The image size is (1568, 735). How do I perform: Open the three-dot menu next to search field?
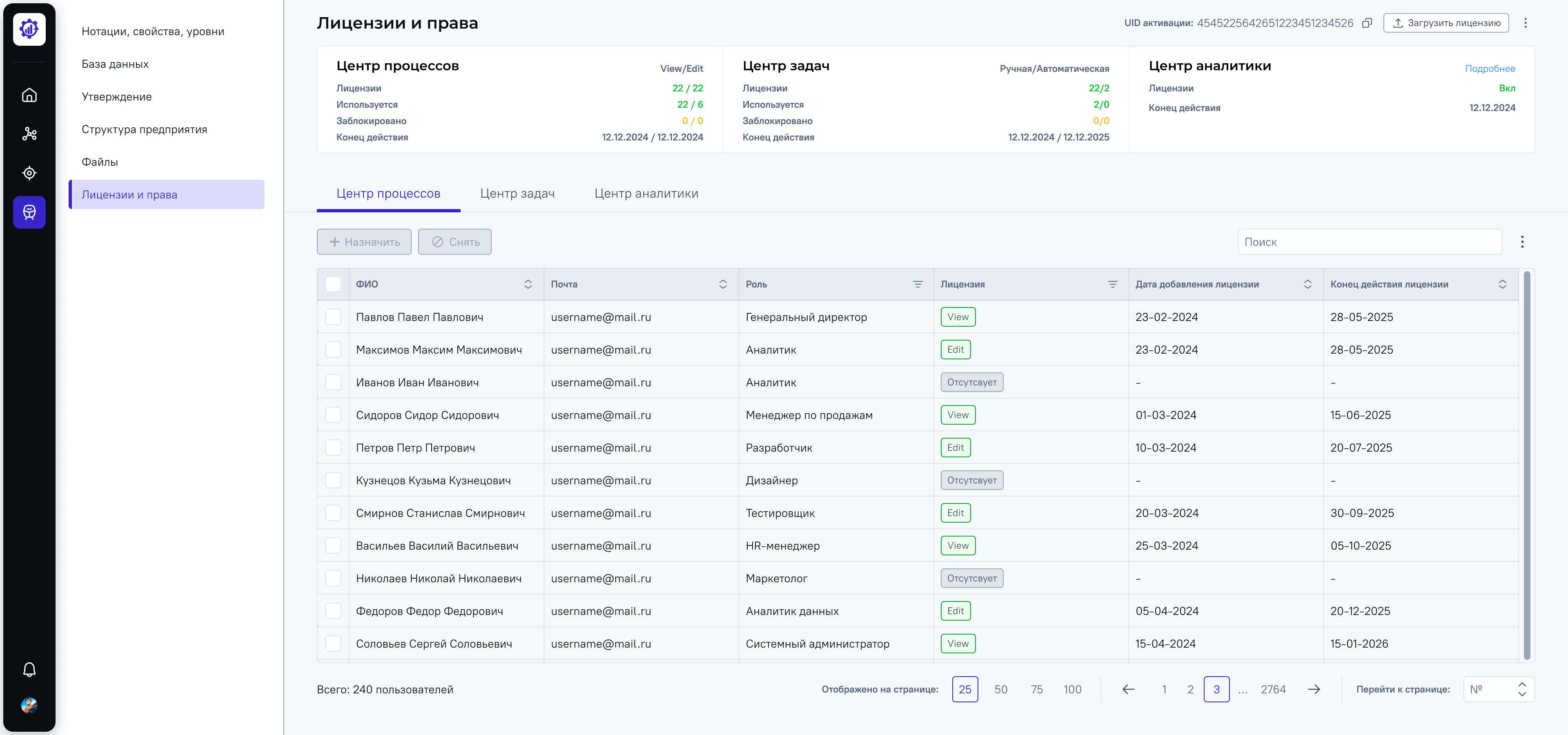pos(1522,242)
